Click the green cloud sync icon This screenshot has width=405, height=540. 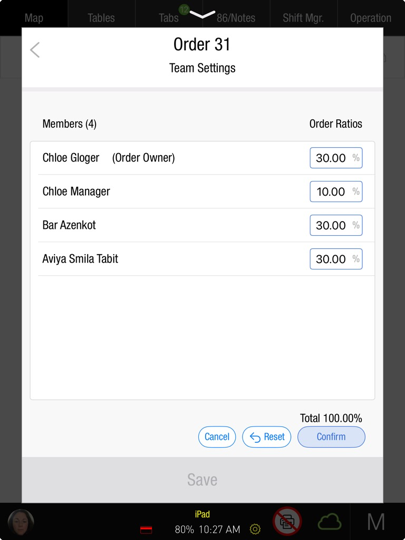329,522
